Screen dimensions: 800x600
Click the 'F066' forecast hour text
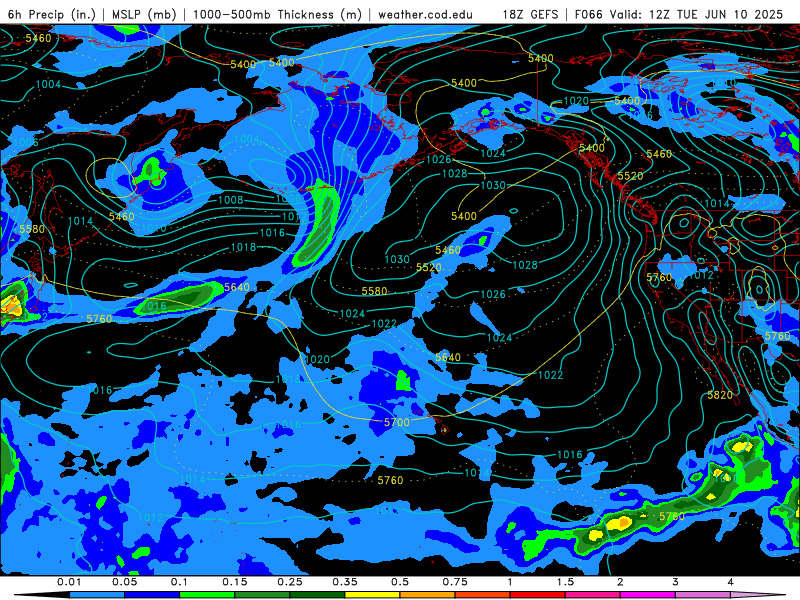[589, 14]
